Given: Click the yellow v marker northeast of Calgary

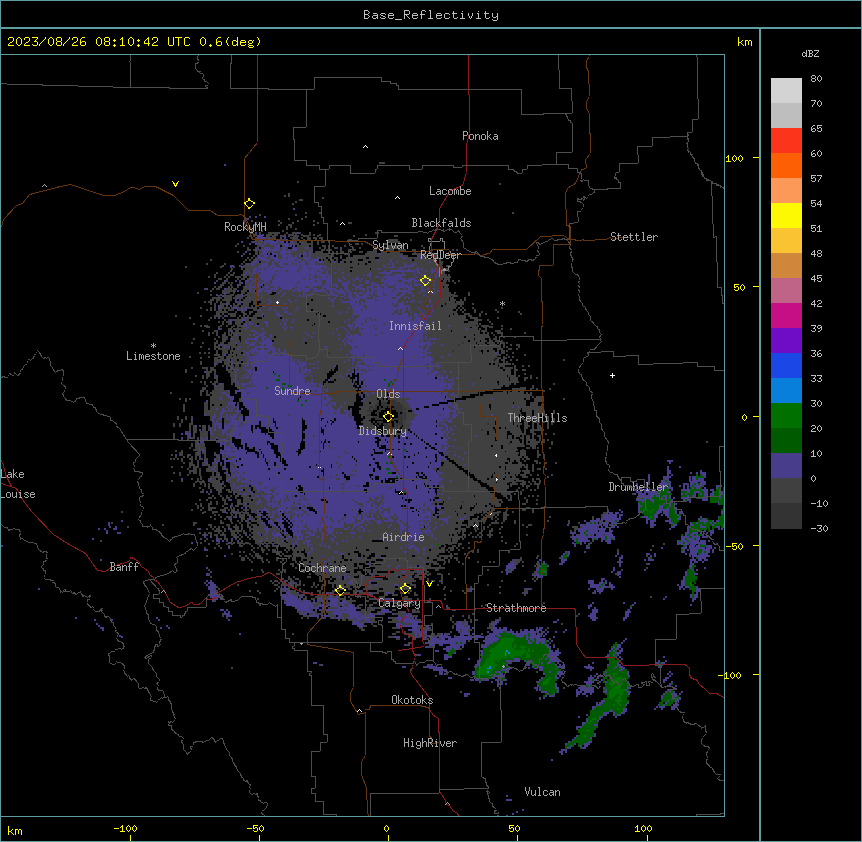Looking at the screenshot, I should (x=429, y=583).
